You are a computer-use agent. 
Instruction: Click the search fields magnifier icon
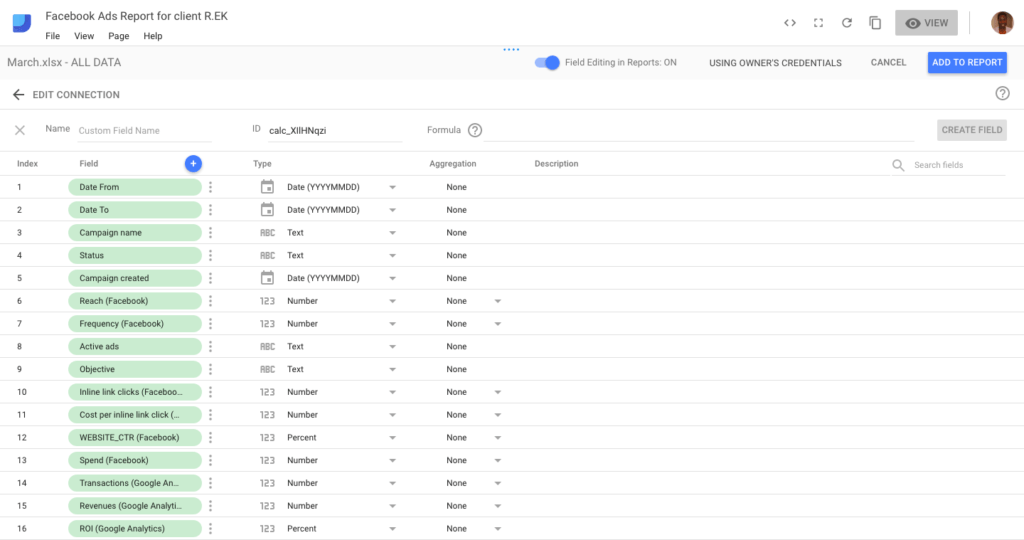899,165
